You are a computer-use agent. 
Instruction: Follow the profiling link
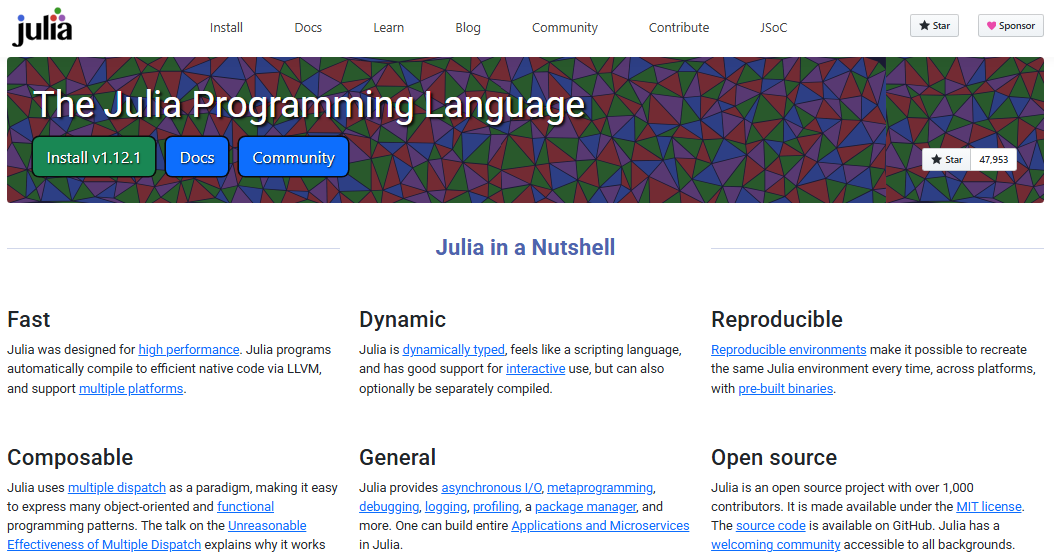tap(496, 507)
